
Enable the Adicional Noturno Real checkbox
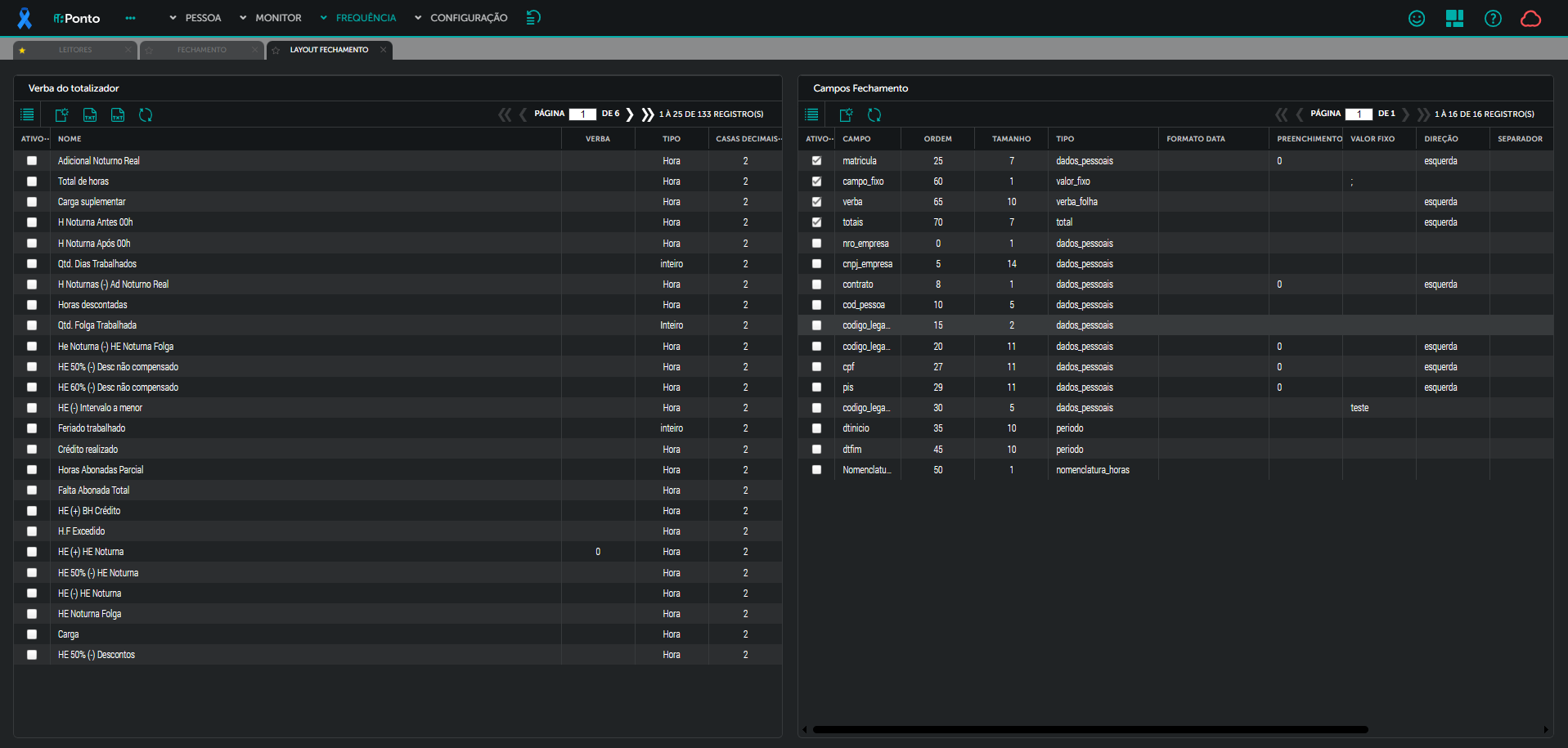pyautogui.click(x=32, y=161)
